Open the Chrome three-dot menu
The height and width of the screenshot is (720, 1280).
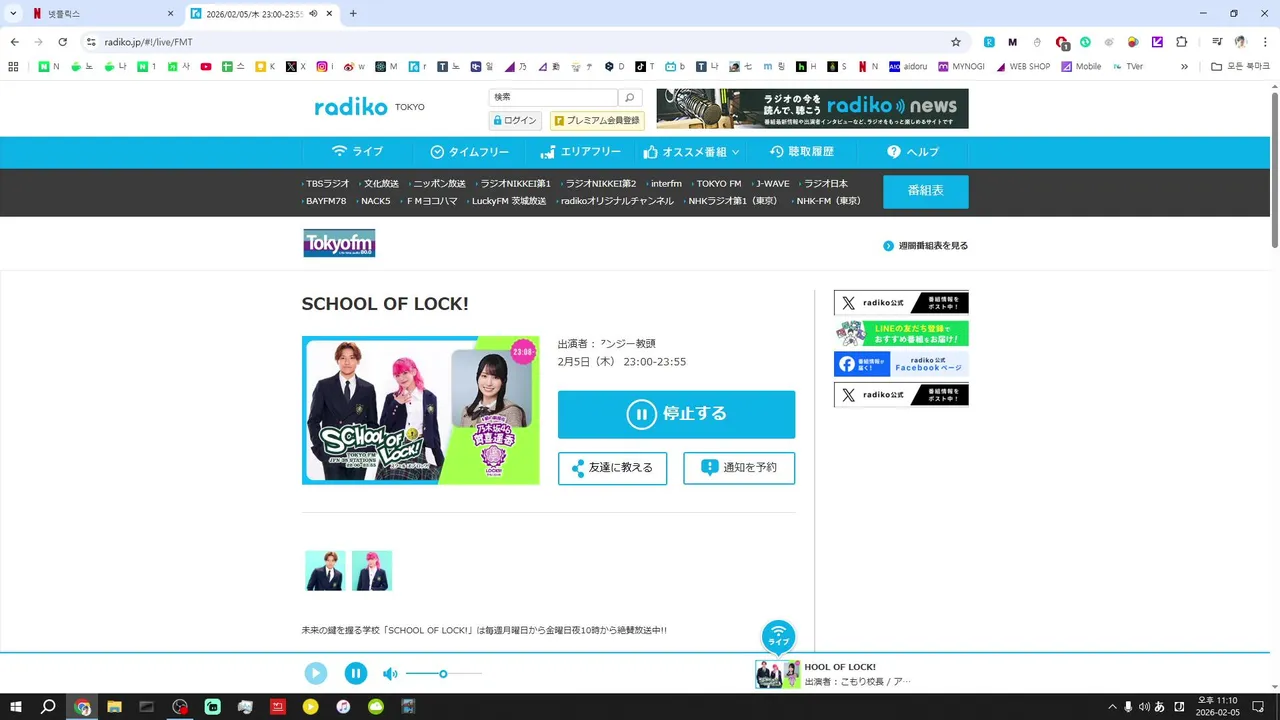pos(1264,42)
